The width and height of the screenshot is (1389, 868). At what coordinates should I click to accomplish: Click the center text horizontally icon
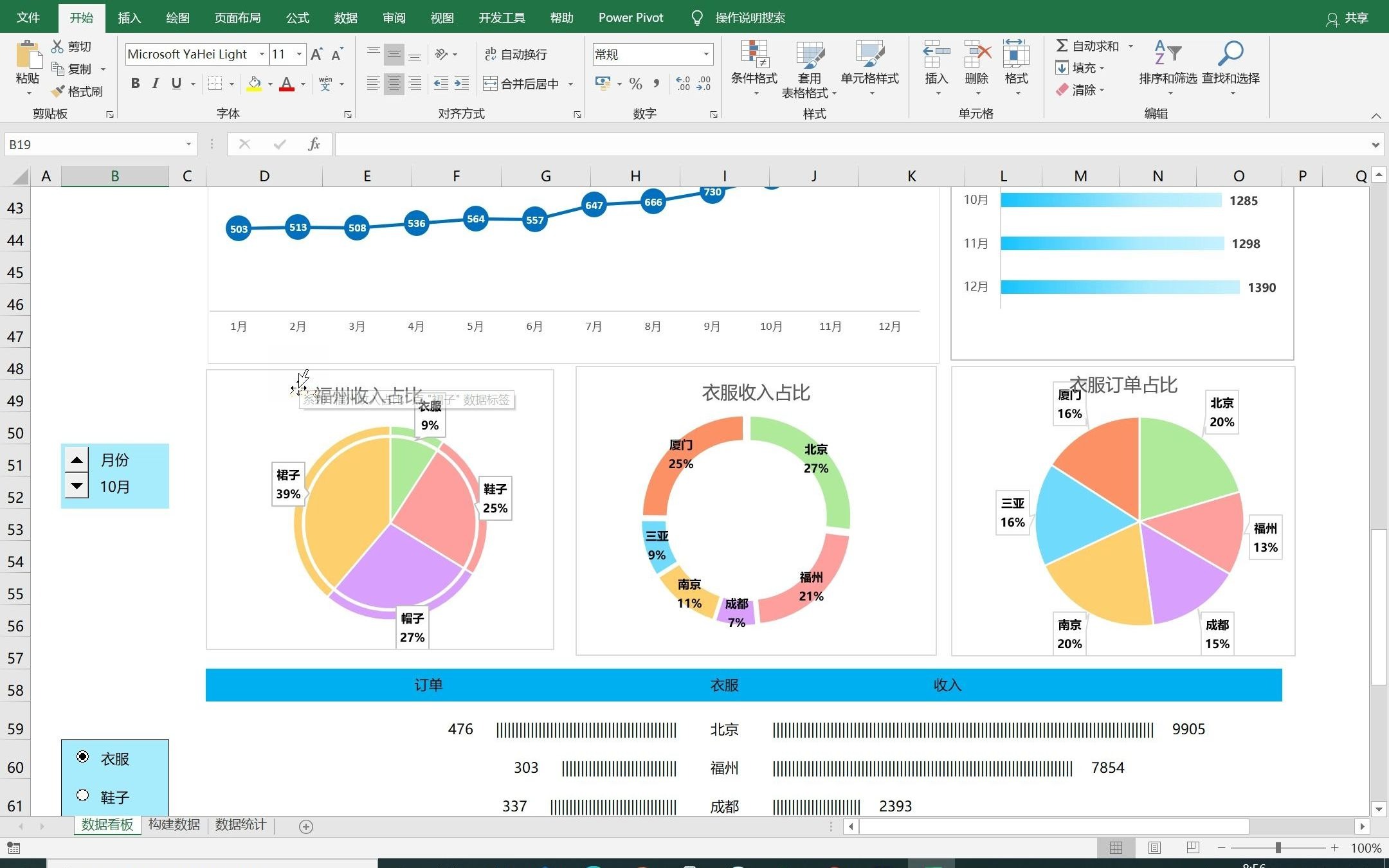point(394,84)
